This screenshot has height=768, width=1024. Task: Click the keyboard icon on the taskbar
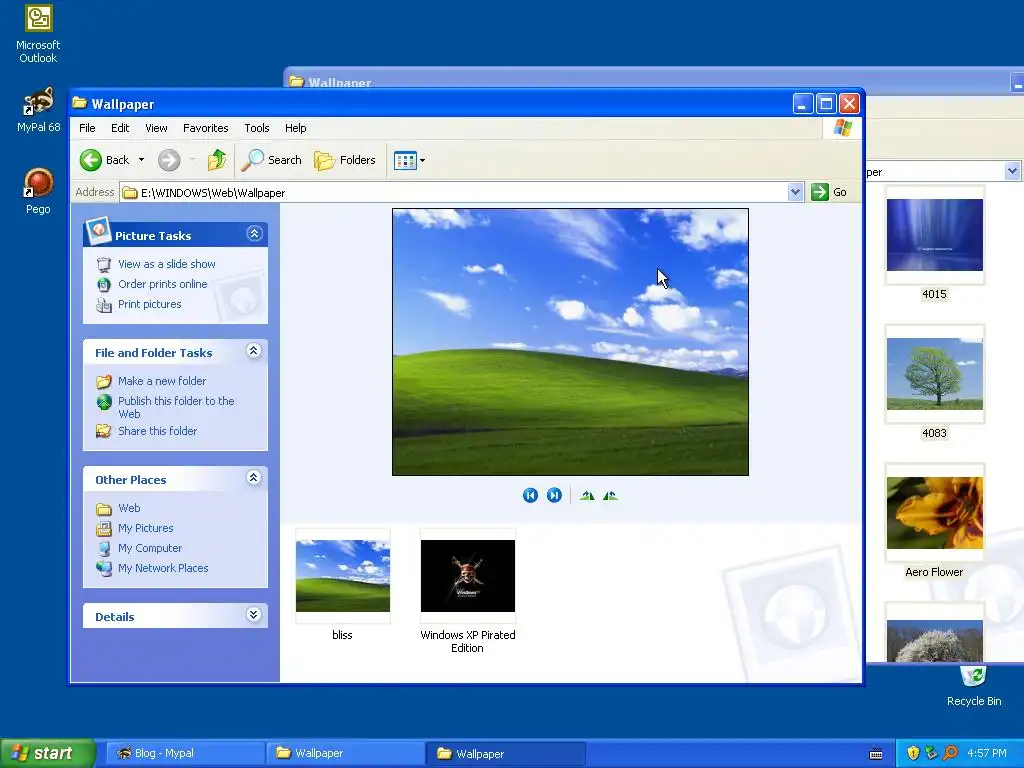(x=876, y=754)
